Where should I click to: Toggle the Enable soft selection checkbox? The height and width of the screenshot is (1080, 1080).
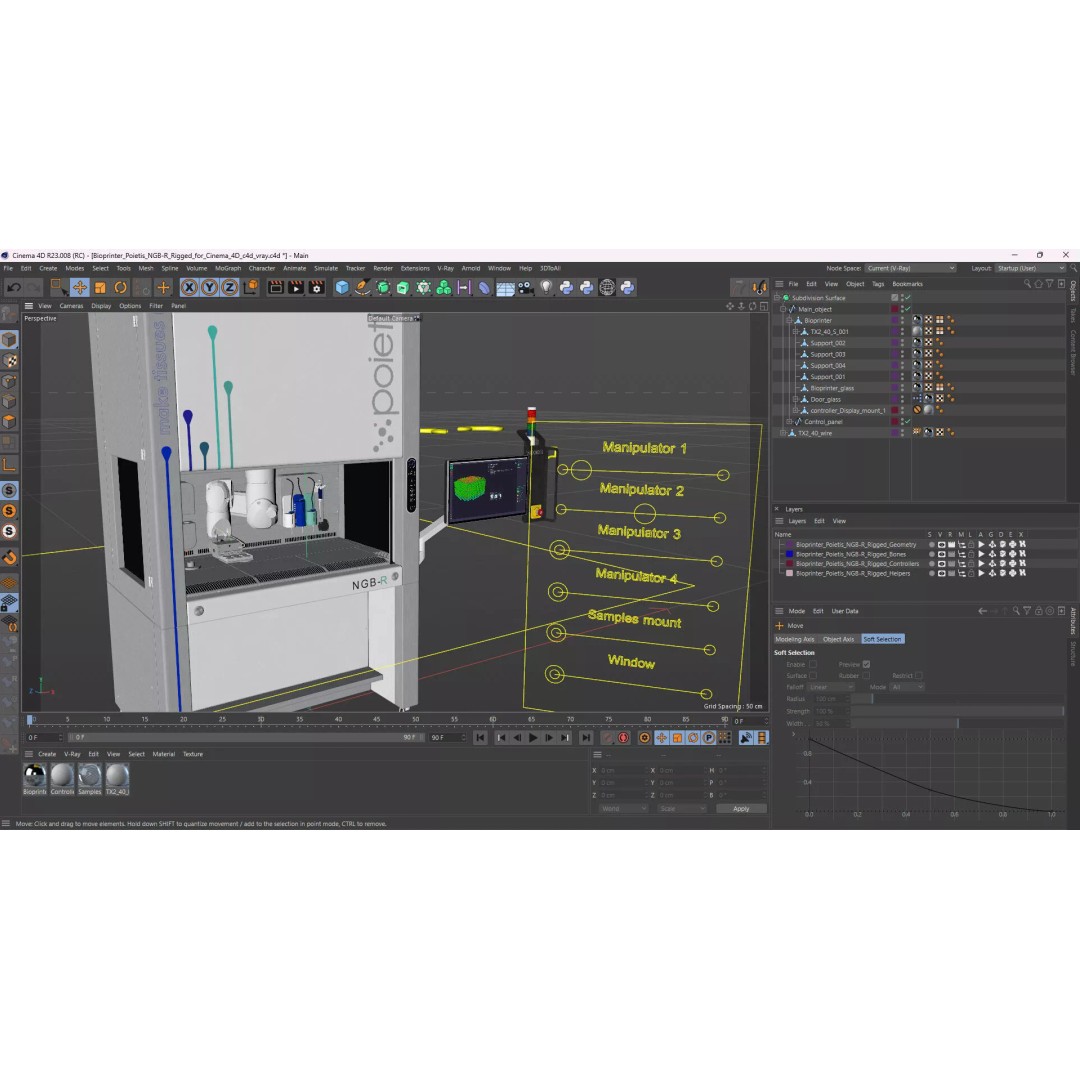(x=813, y=665)
